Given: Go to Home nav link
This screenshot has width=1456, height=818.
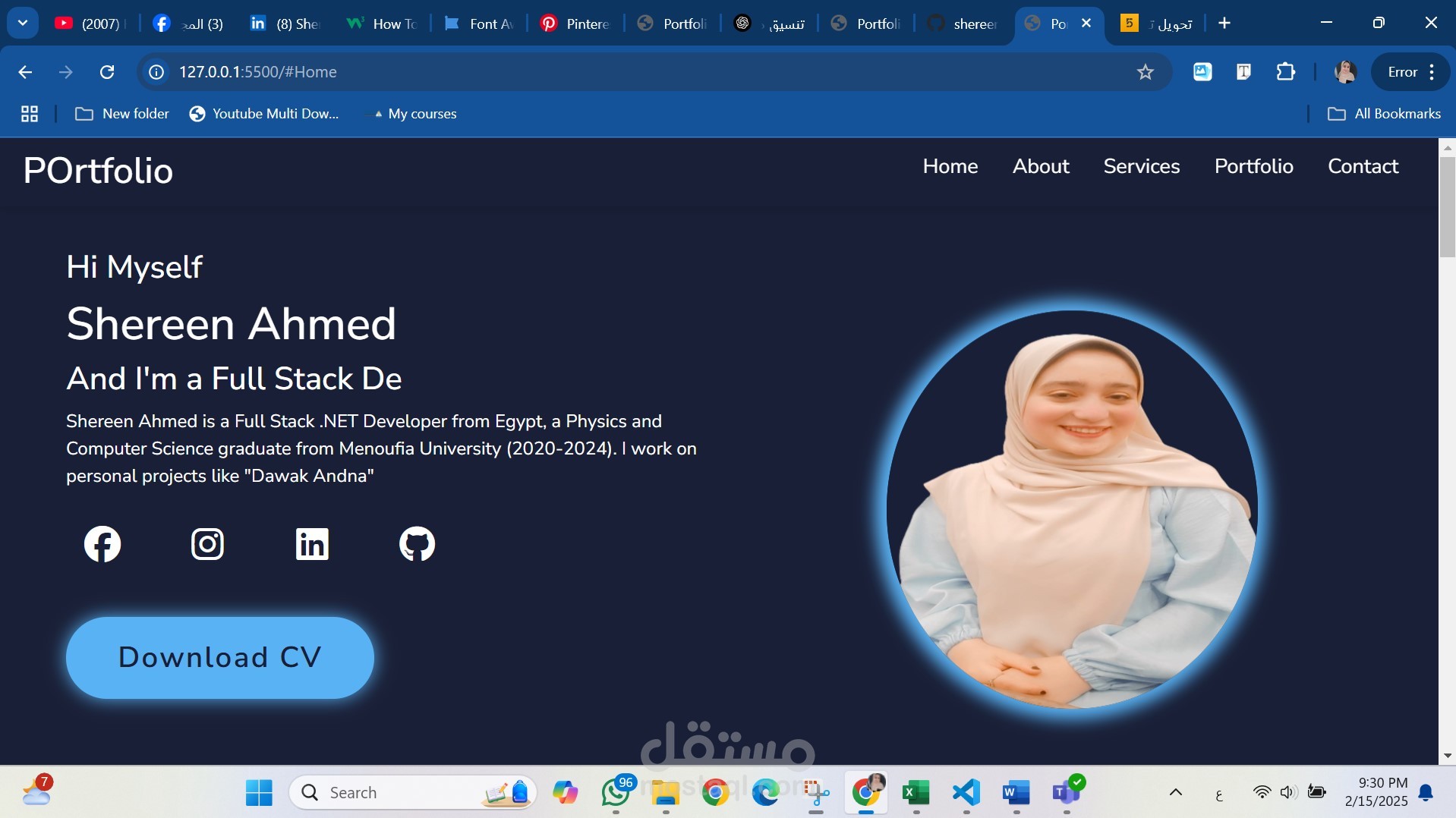Looking at the screenshot, I should point(950,166).
